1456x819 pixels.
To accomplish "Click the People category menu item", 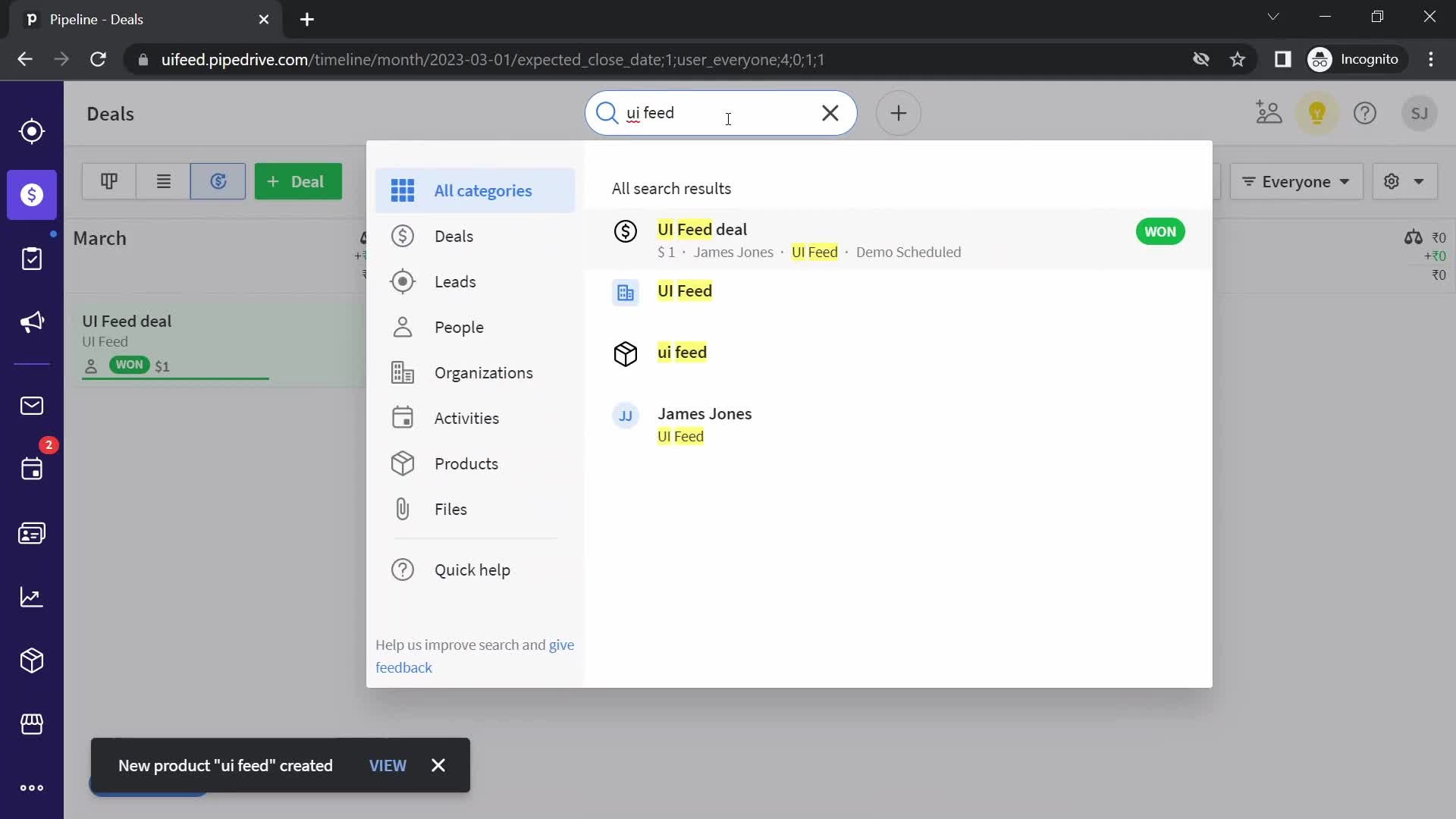I will click(459, 327).
